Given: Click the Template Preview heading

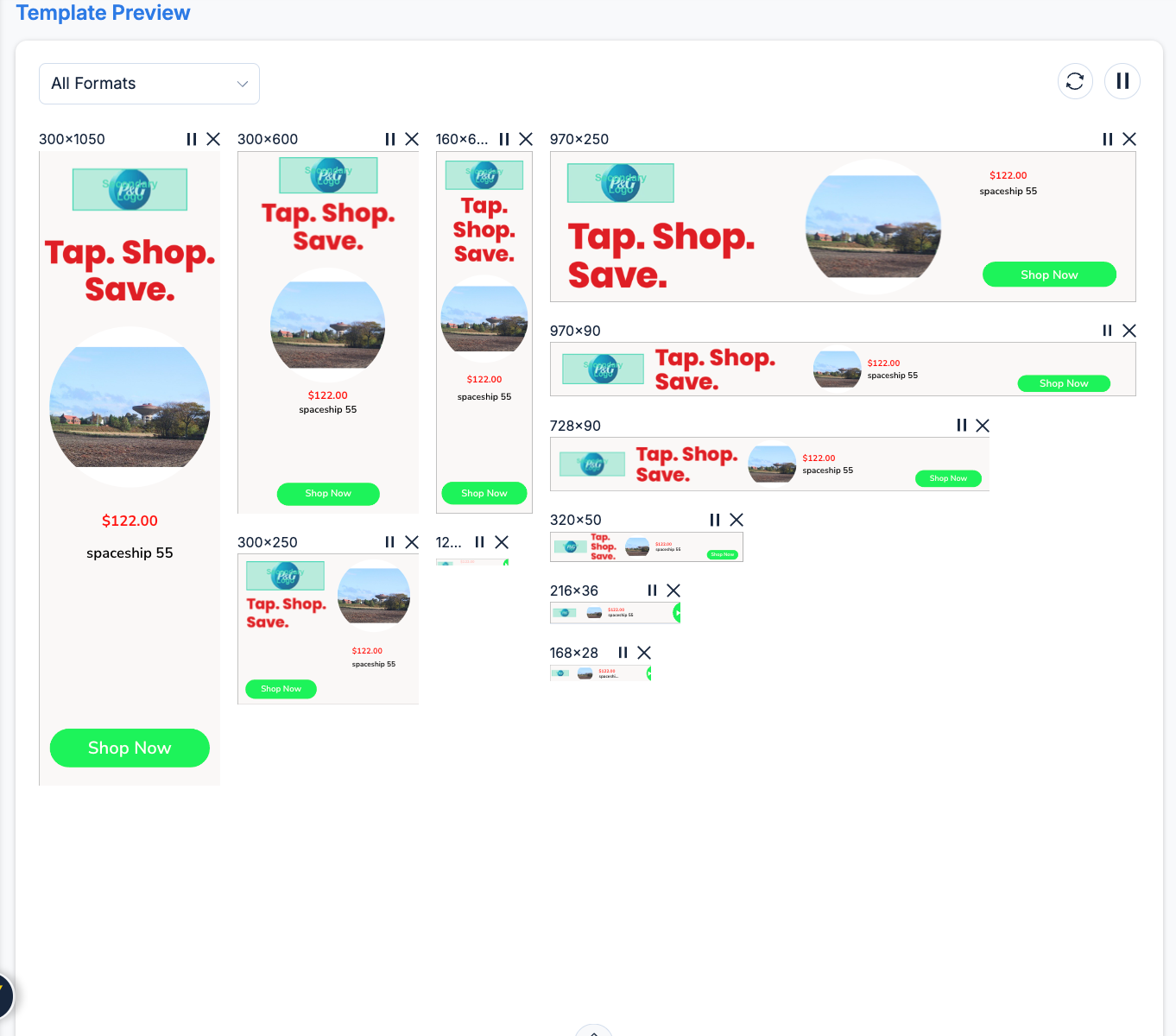Looking at the screenshot, I should point(103,13).
